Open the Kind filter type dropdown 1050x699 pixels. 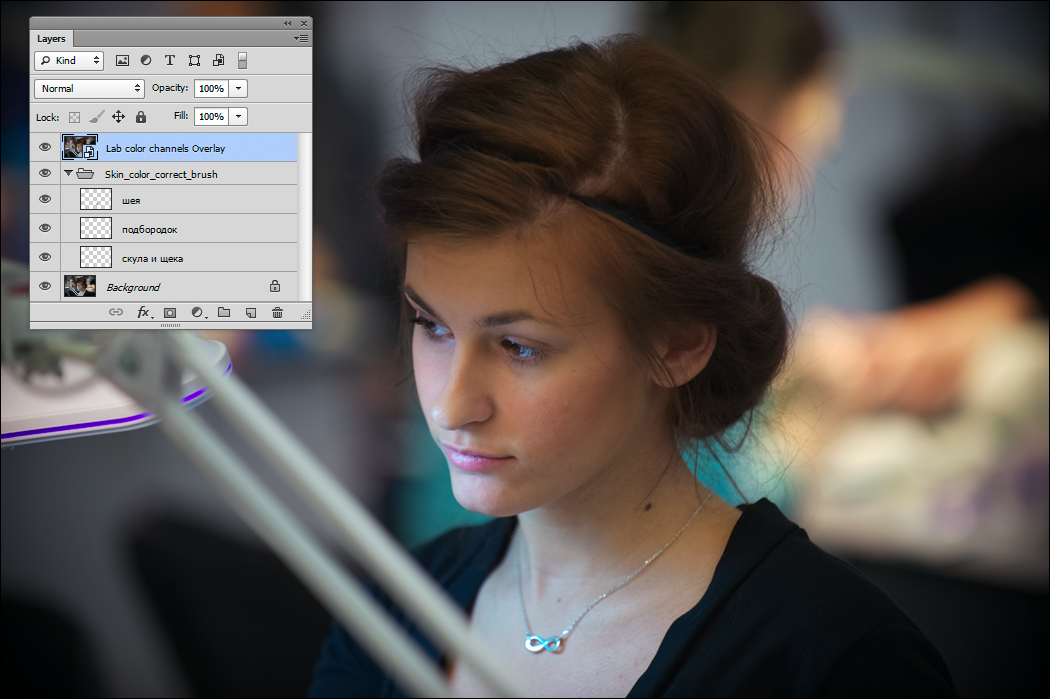pyautogui.click(x=69, y=61)
